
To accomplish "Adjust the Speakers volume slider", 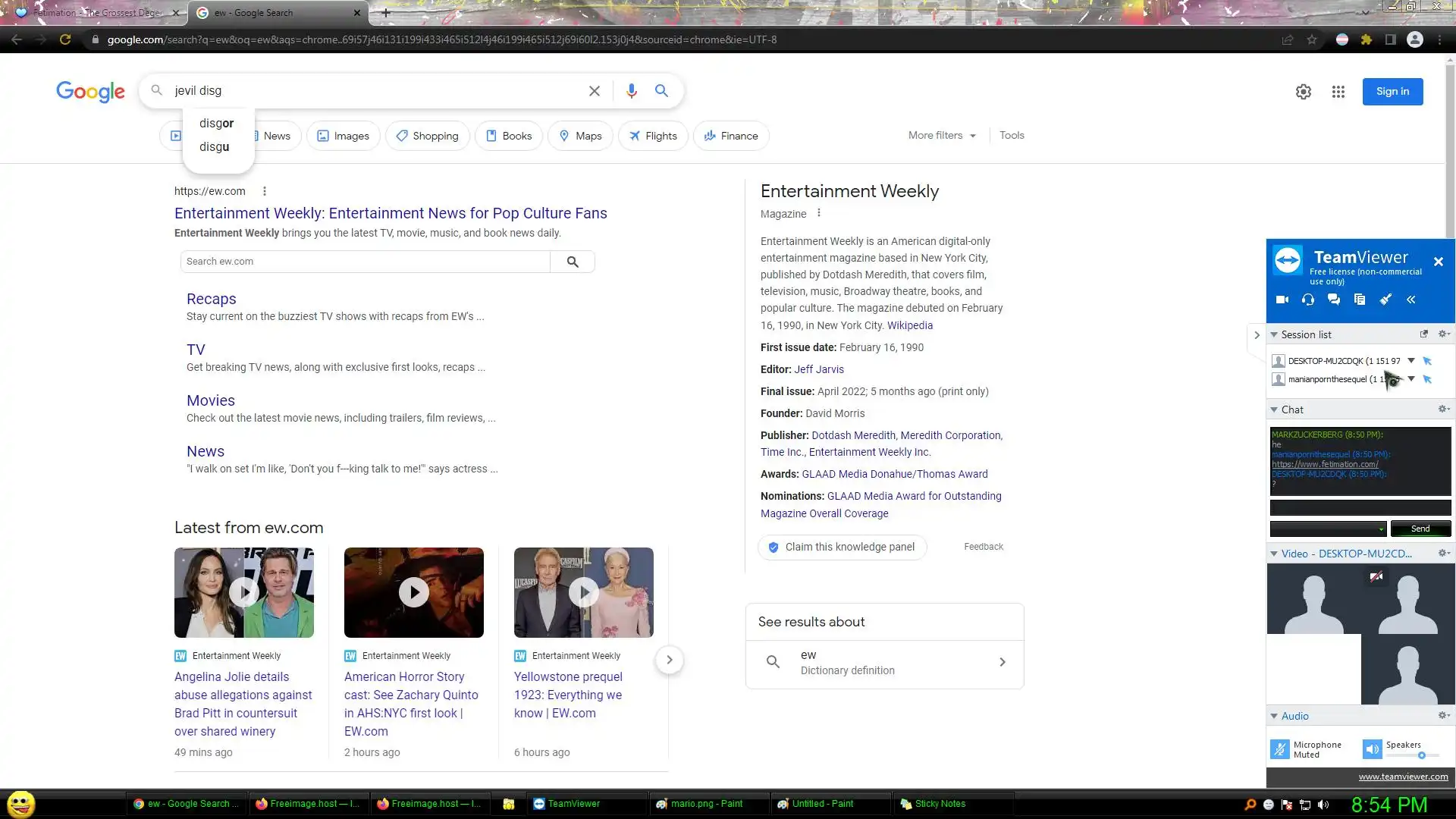I will click(1421, 755).
